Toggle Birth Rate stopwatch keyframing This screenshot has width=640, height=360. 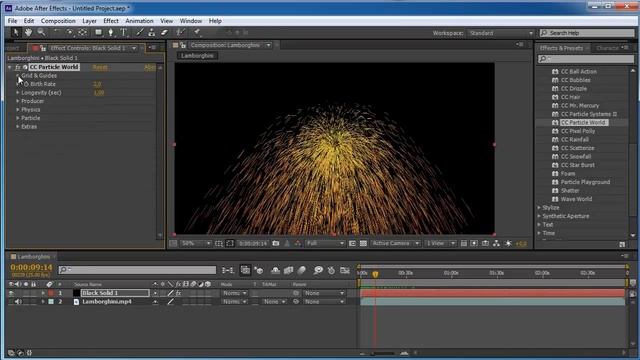(26, 84)
